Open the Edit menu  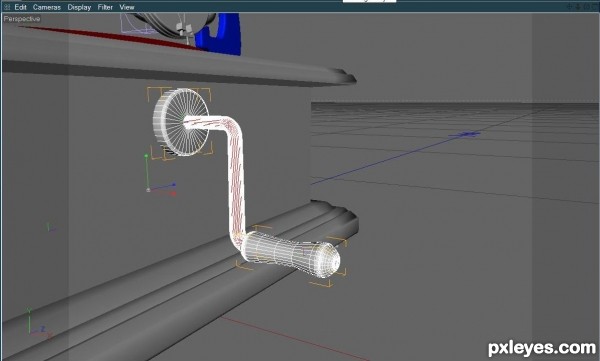pos(20,7)
